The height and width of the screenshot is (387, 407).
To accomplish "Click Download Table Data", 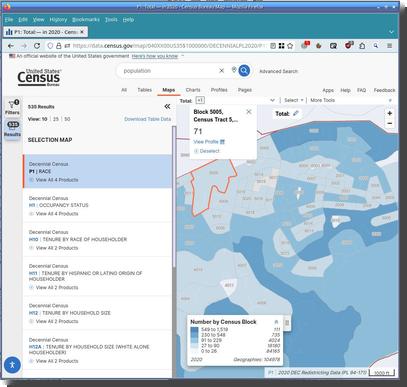I will click(x=148, y=119).
